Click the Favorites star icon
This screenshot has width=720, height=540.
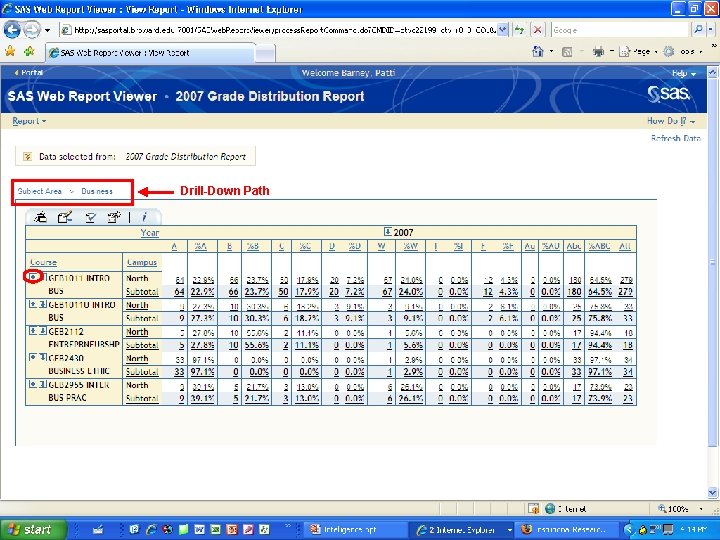[10, 51]
